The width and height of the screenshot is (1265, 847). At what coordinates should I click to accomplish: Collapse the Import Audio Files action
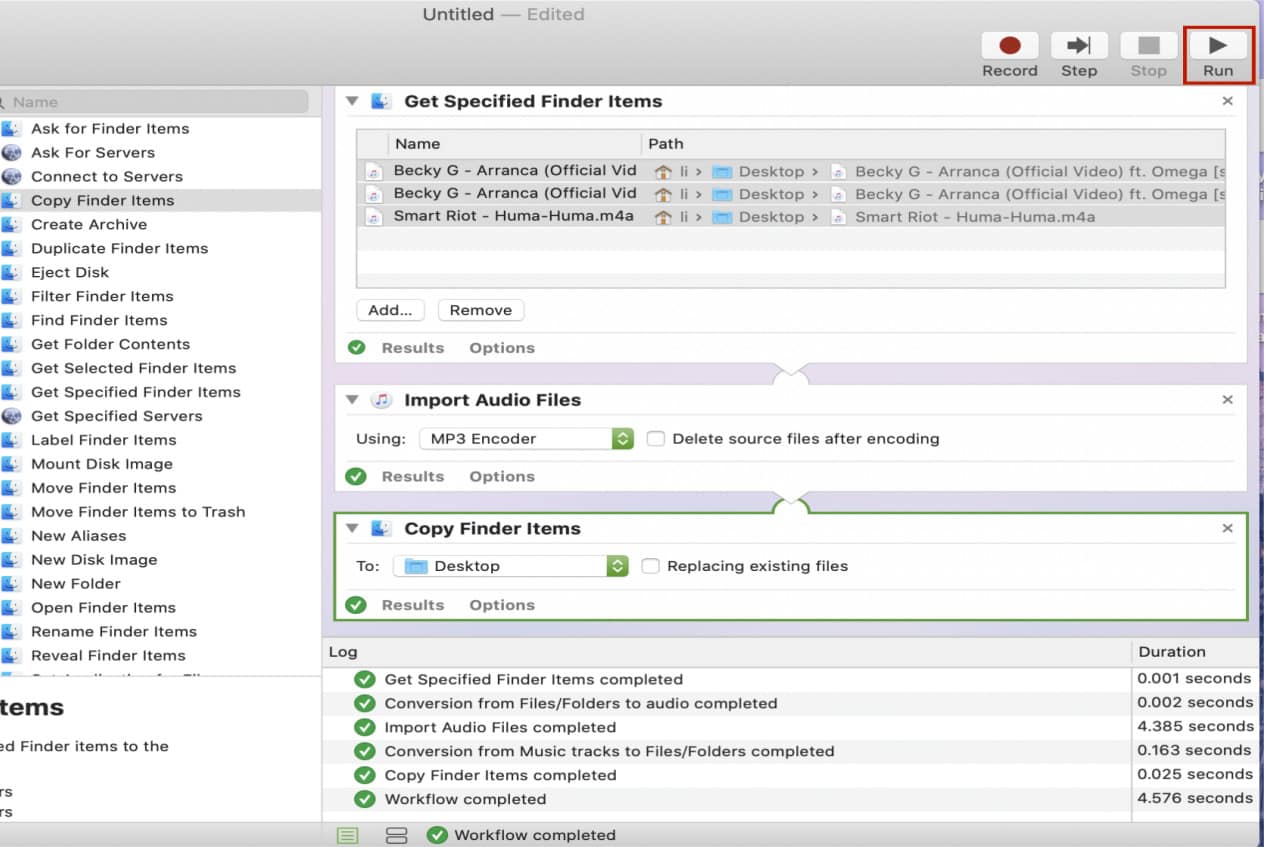click(x=351, y=400)
